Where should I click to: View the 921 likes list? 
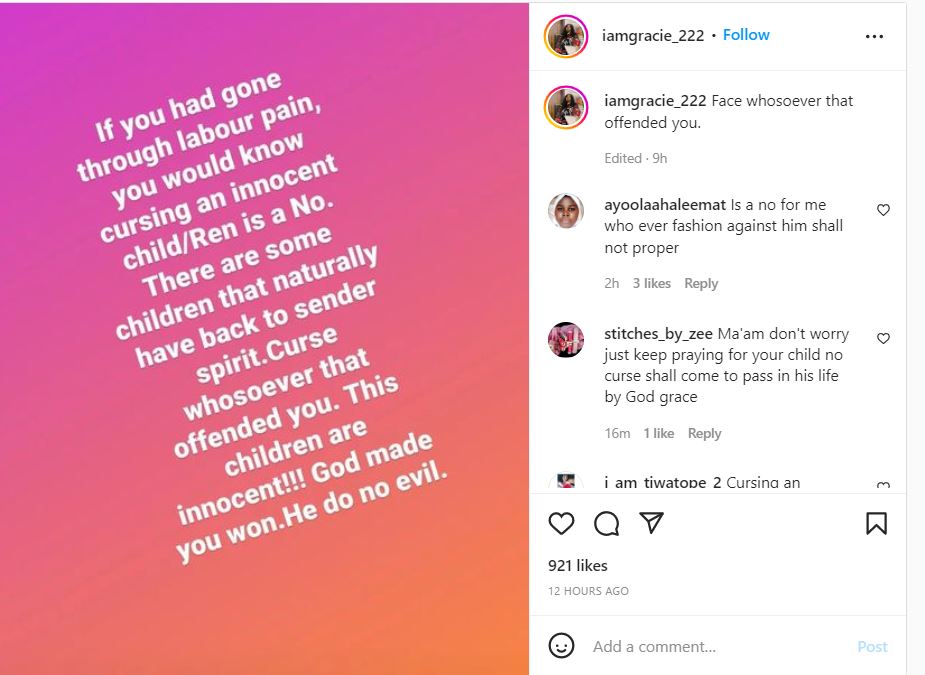click(x=578, y=566)
